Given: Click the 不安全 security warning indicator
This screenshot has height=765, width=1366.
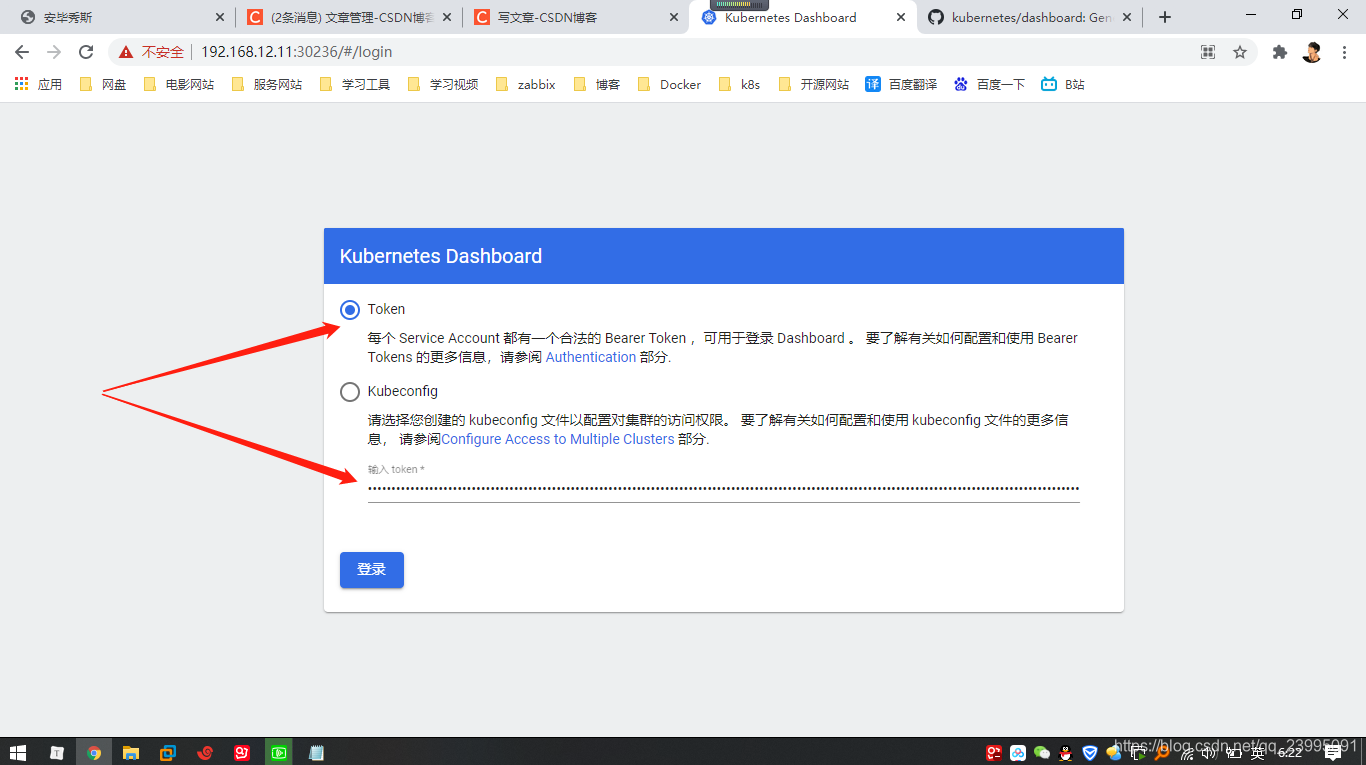Looking at the screenshot, I should click(x=152, y=52).
